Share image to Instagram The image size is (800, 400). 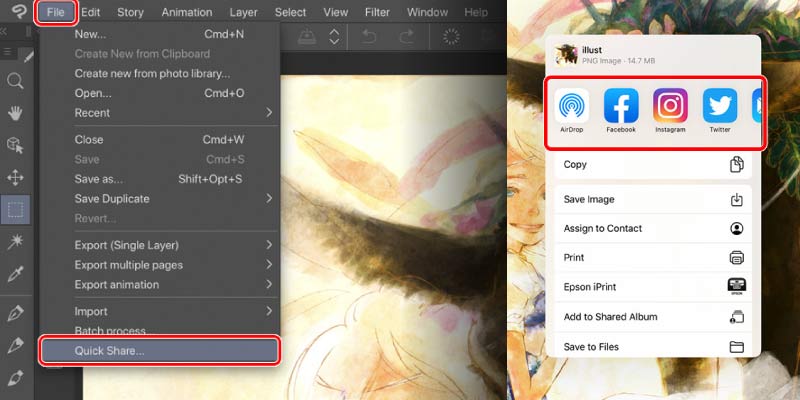point(670,109)
